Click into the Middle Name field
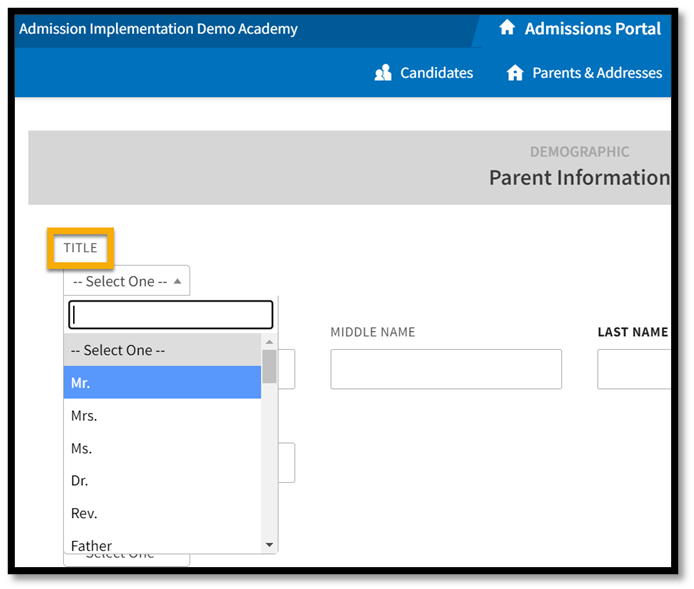 (446, 369)
